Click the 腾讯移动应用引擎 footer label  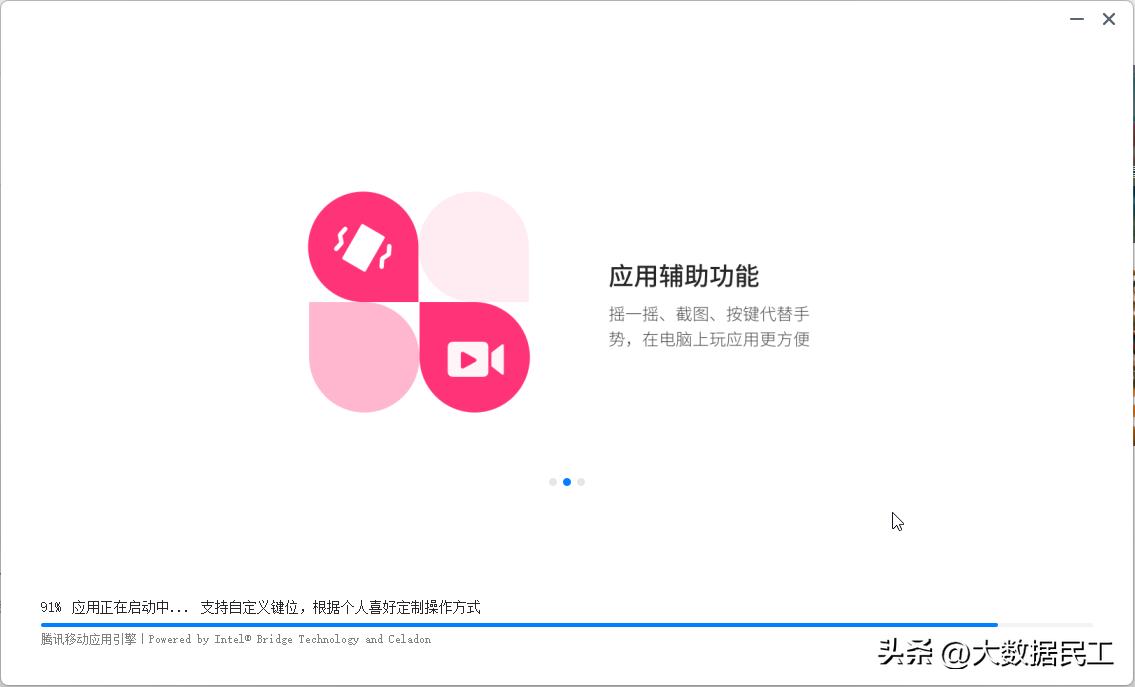[x=88, y=639]
